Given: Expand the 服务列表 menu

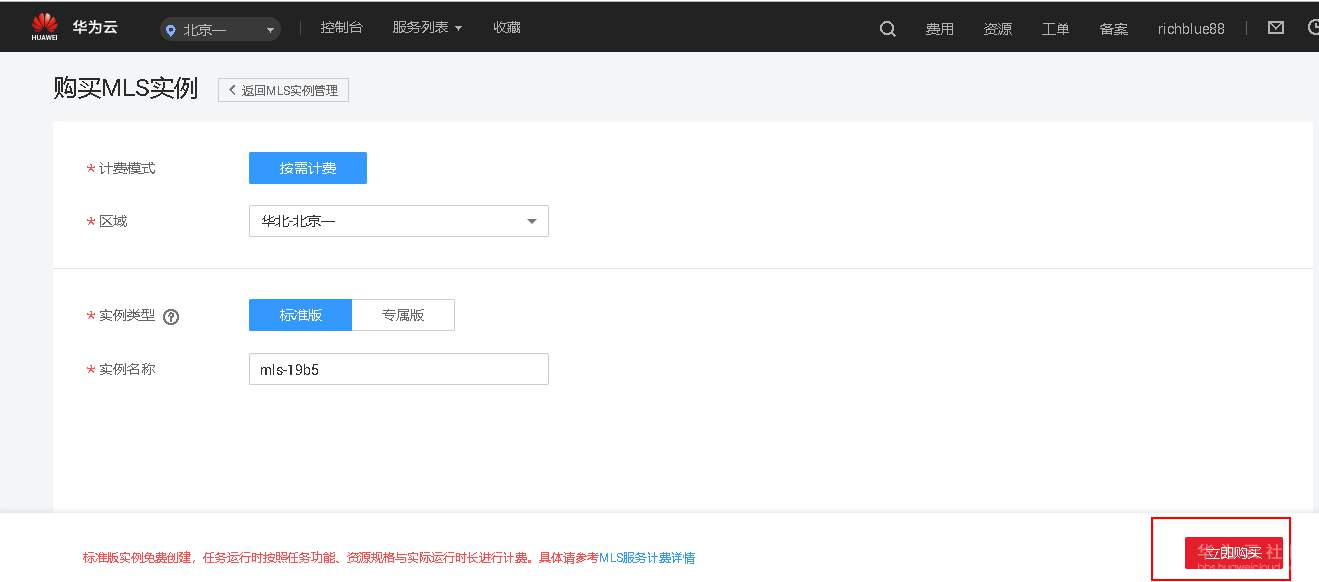Looking at the screenshot, I should tap(427, 28).
